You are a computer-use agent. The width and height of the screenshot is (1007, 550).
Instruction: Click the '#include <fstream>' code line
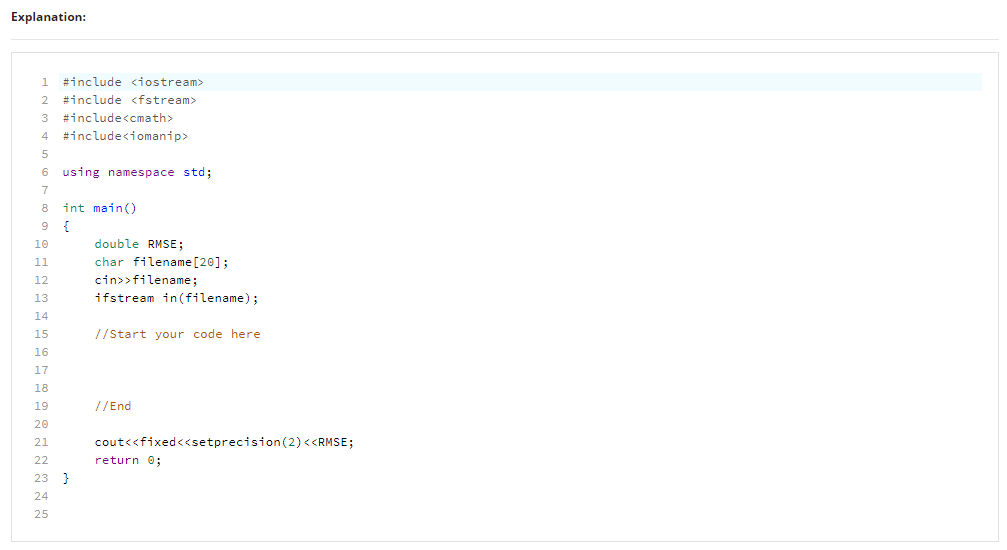[129, 100]
